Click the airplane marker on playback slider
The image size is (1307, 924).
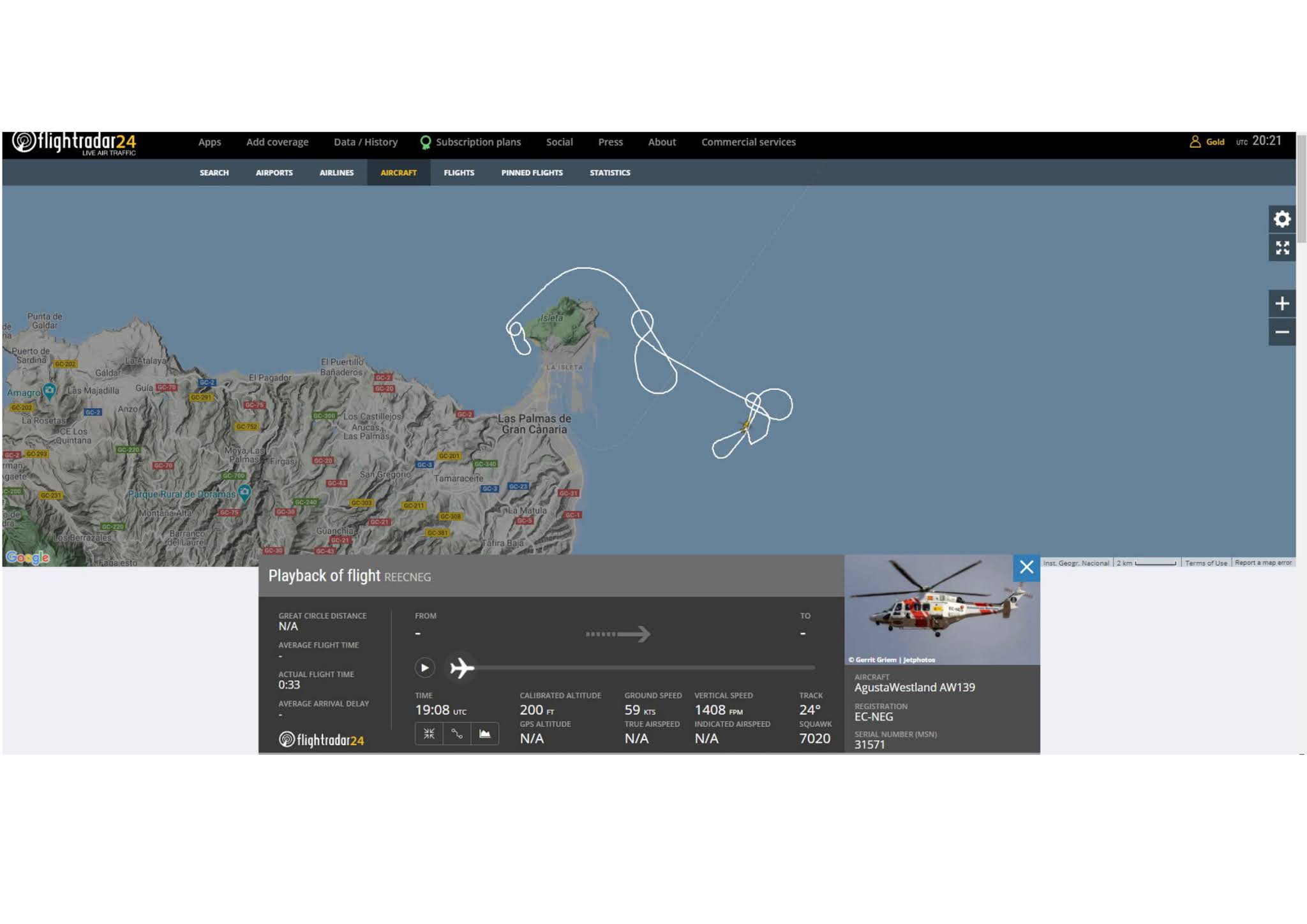(x=461, y=668)
